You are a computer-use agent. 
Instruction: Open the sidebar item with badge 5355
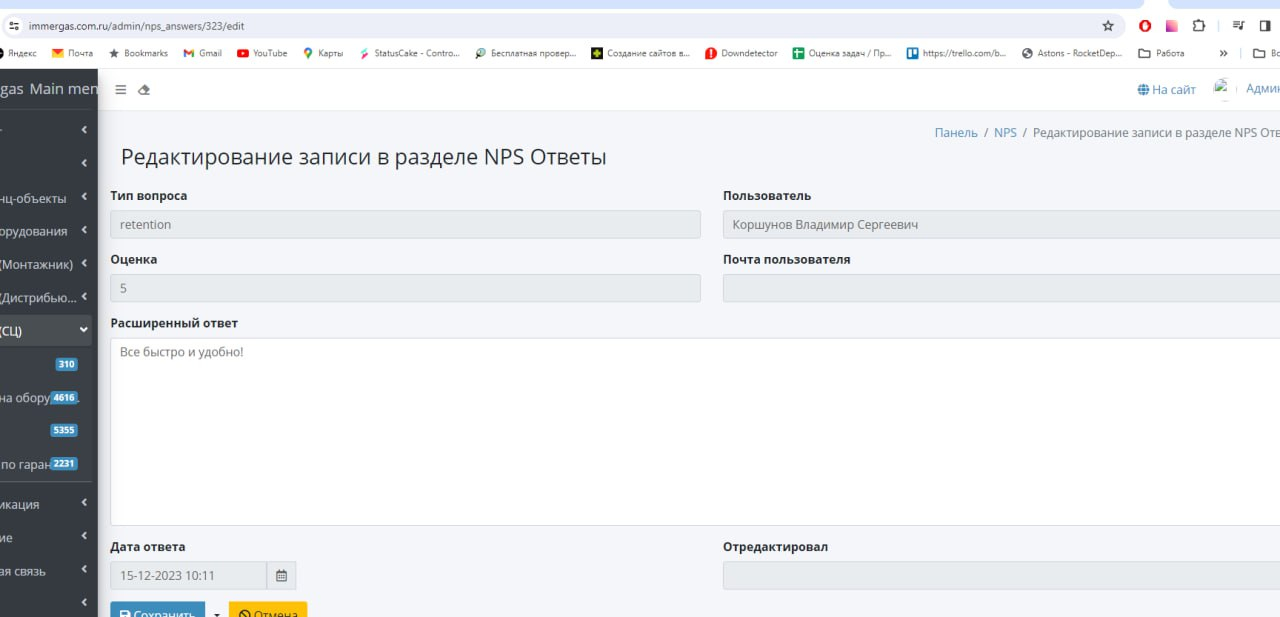pyautogui.click(x=46, y=431)
